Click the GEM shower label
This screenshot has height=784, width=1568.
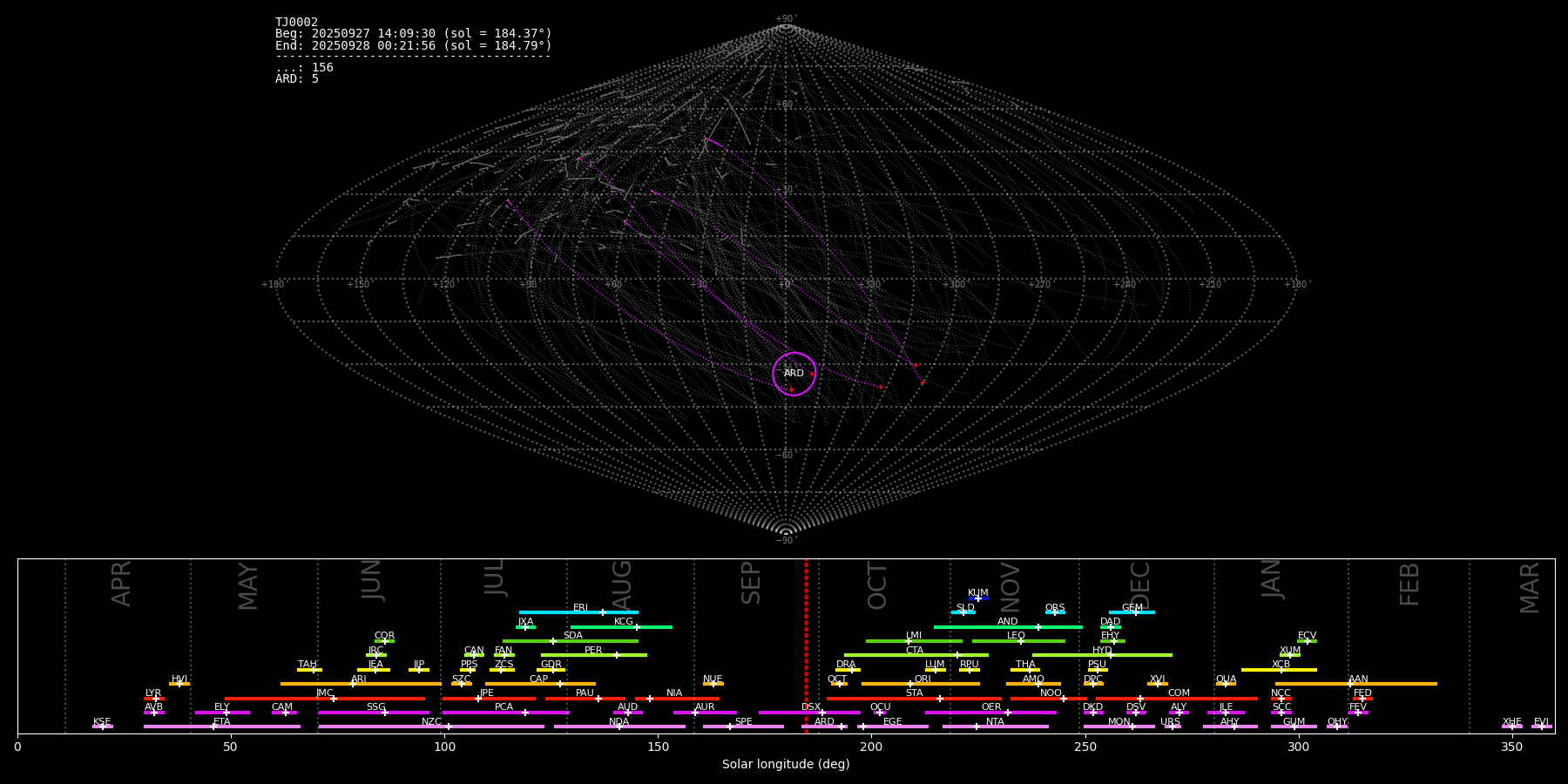coord(1132,608)
